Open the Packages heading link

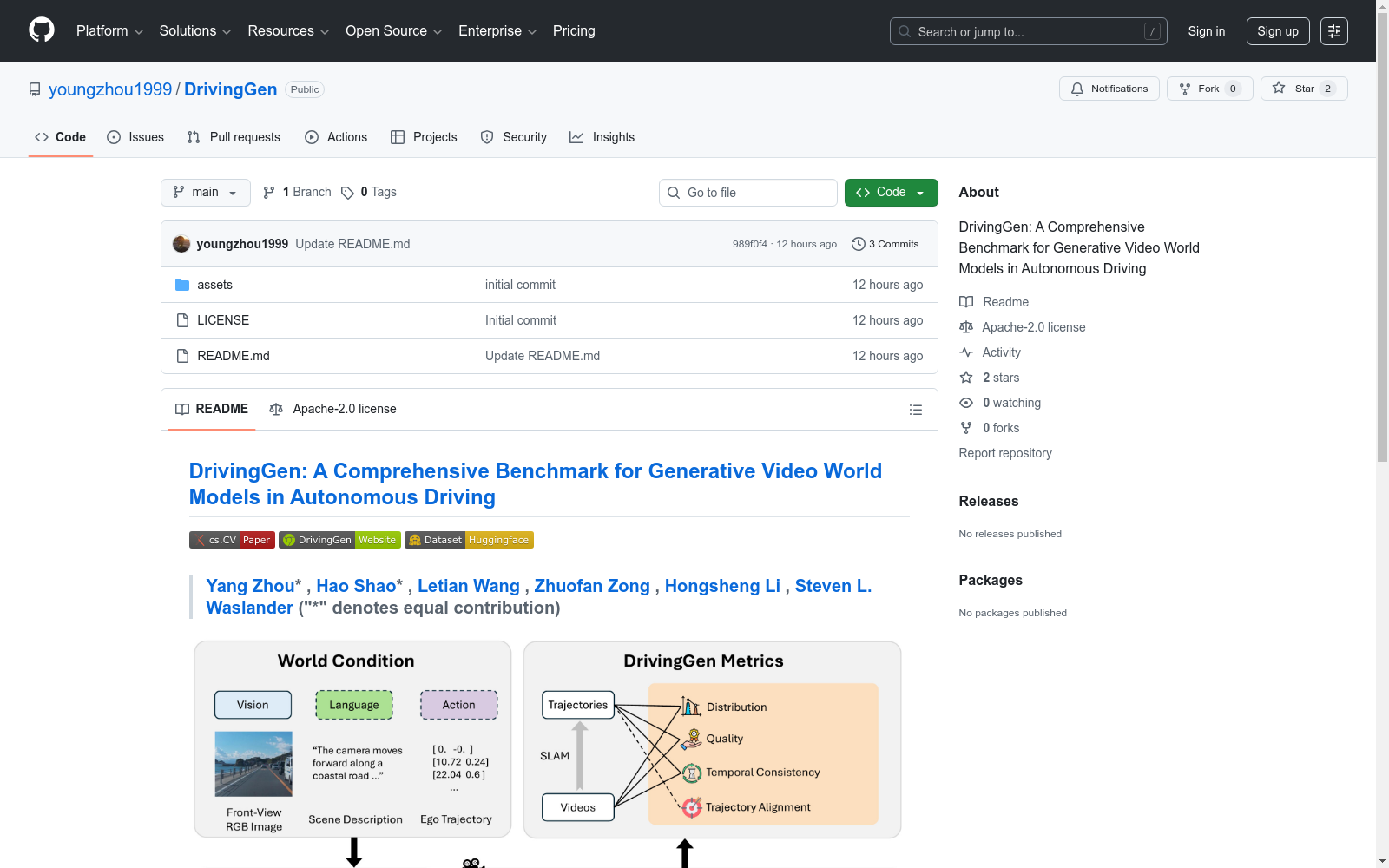click(991, 580)
